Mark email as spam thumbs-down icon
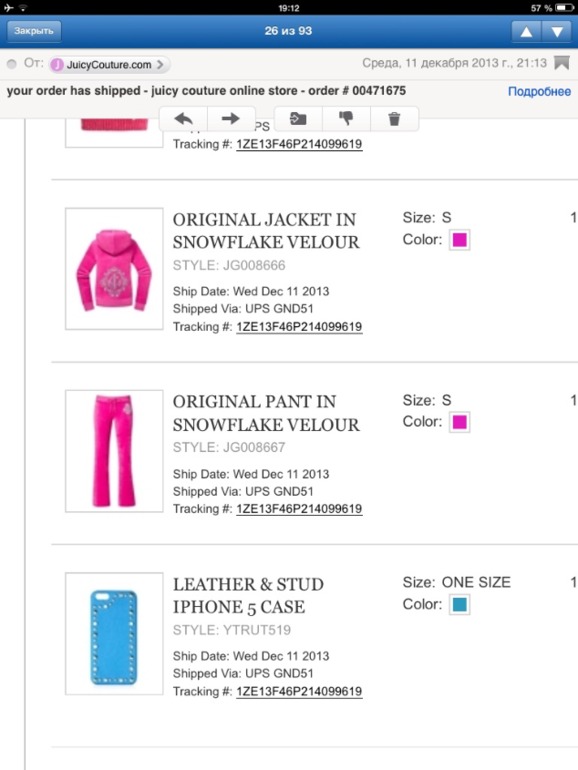The height and width of the screenshot is (770, 578). click(x=346, y=118)
